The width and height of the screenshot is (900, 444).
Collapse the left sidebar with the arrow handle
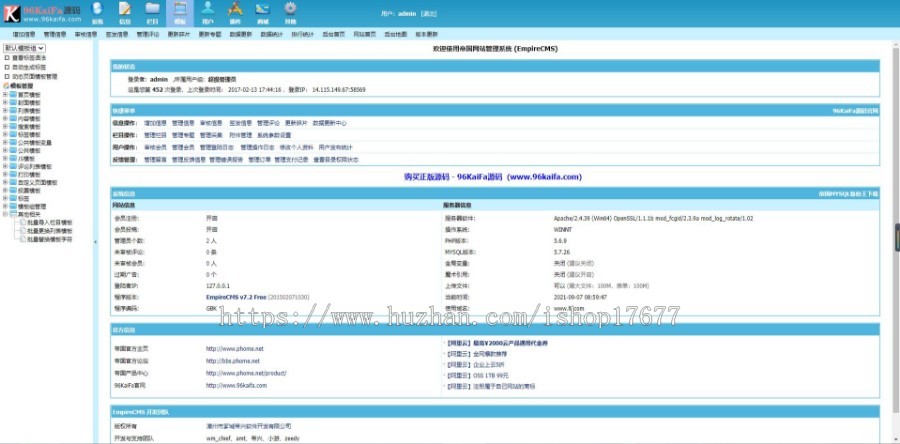[x=95, y=242]
